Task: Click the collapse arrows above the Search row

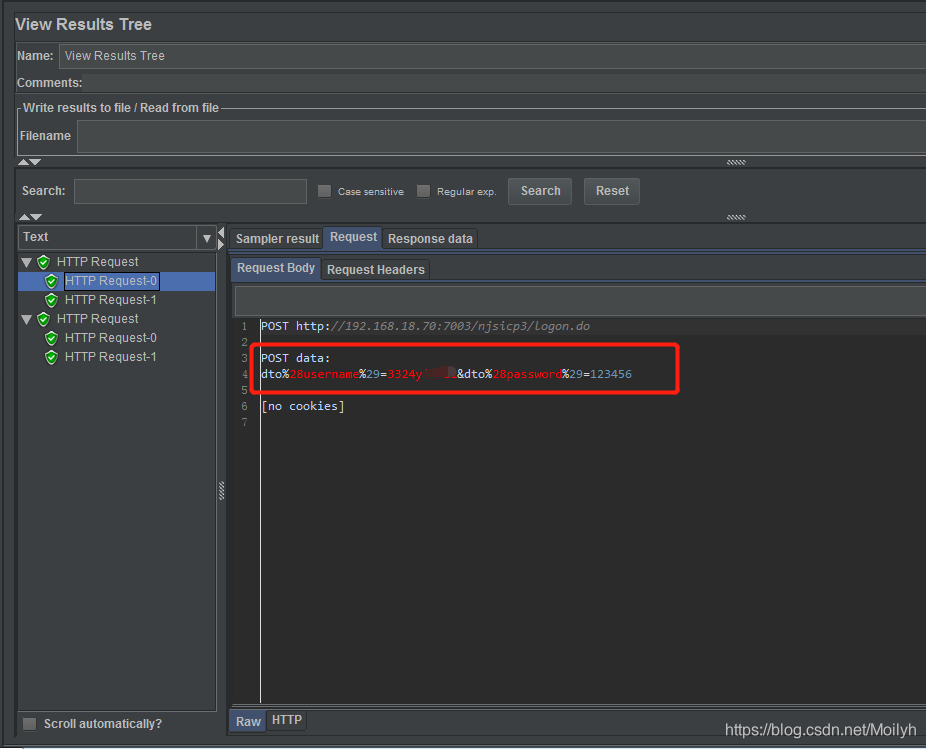Action: 30,162
